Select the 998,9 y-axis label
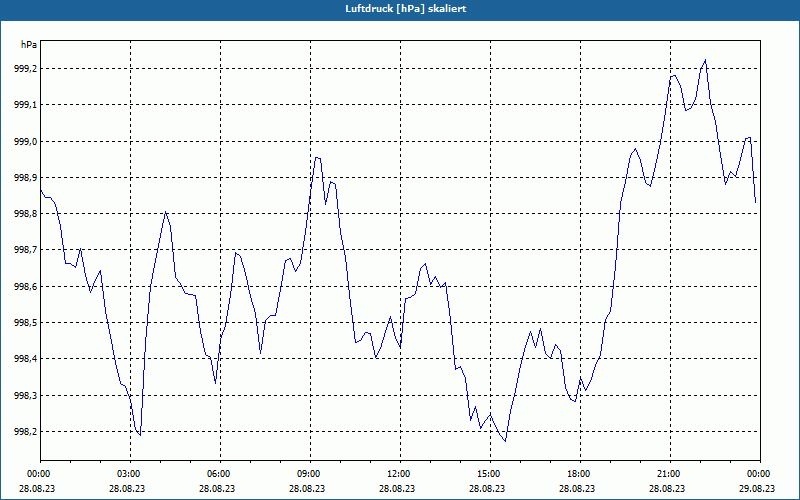Screen dimensions: 800x500 26,178
